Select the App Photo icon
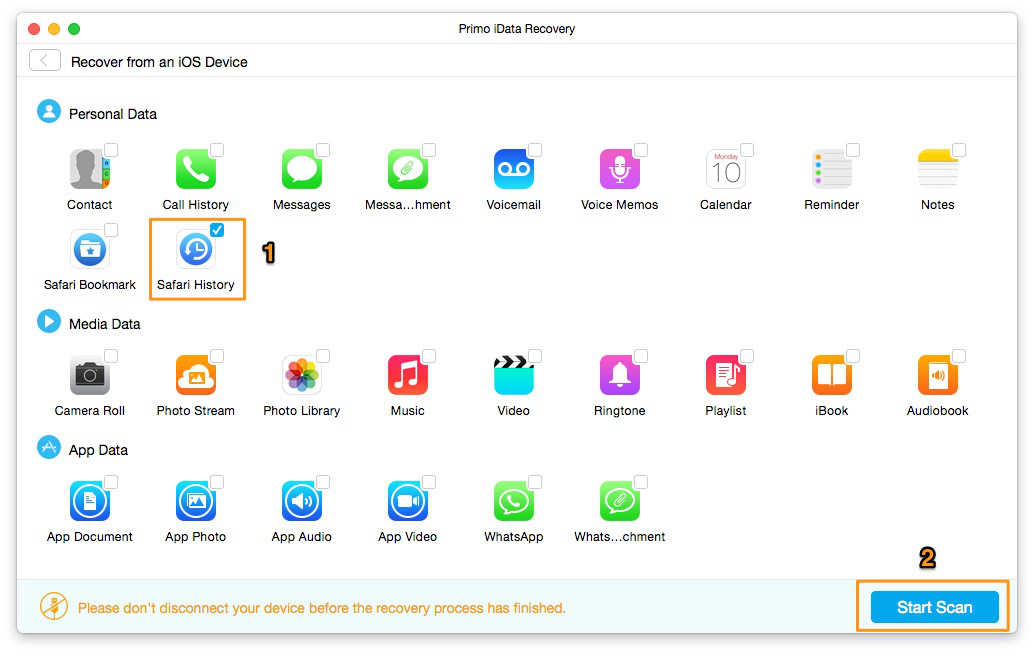1034x654 pixels. 196,501
